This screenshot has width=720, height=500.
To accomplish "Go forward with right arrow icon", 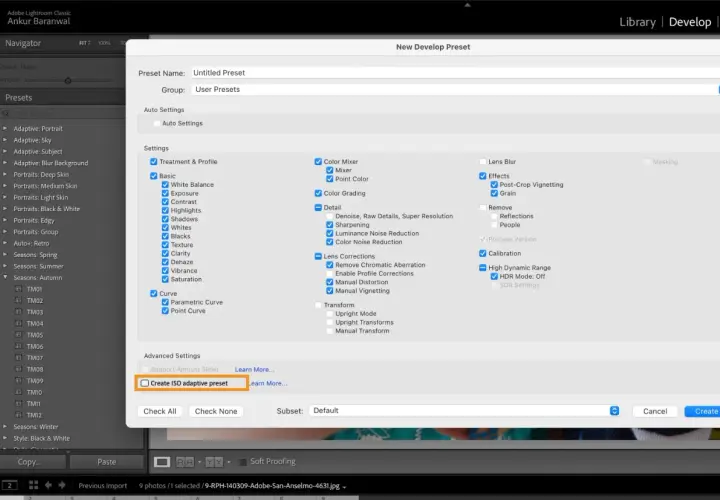I will point(62,485).
